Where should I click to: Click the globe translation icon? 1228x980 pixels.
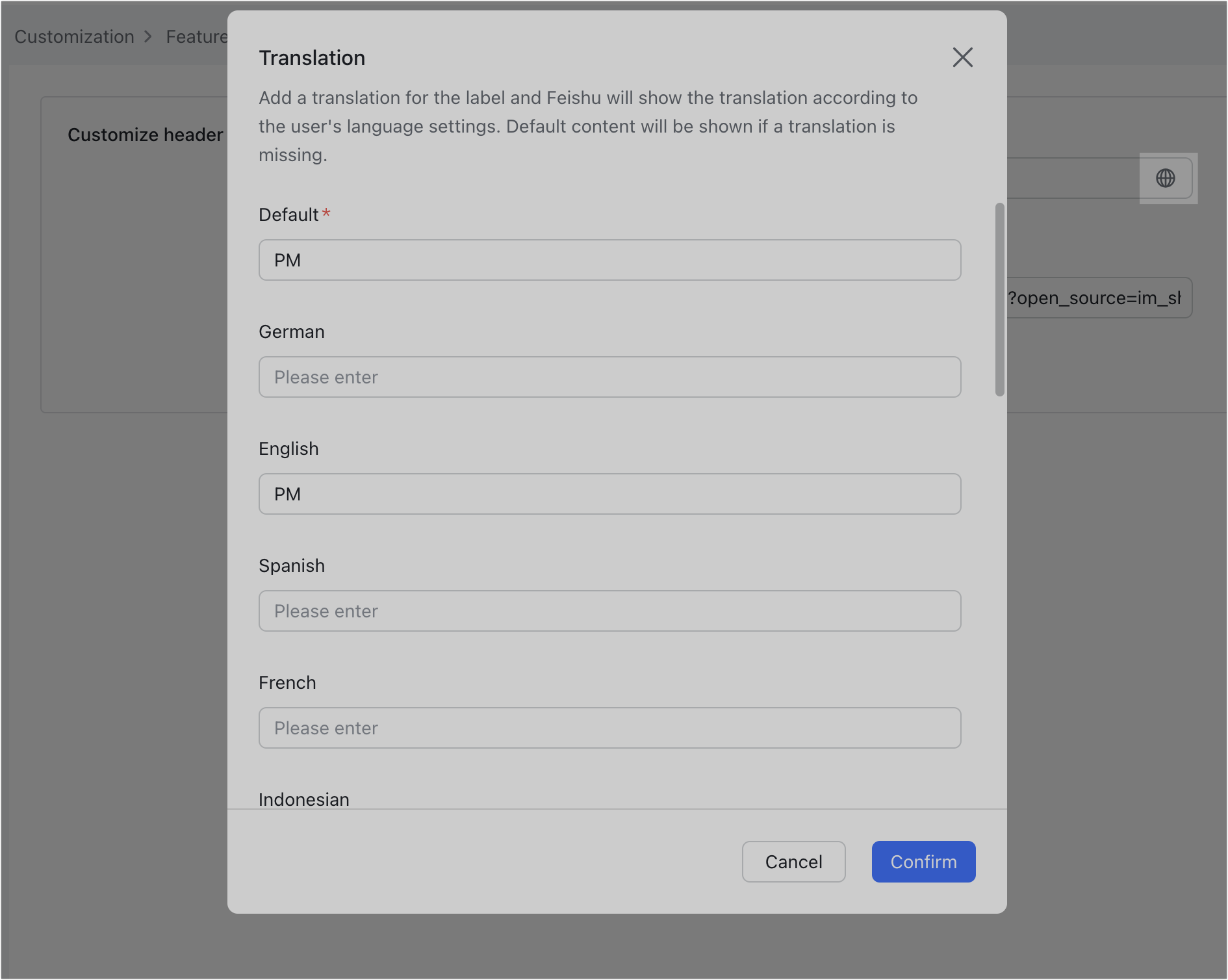pos(1167,177)
